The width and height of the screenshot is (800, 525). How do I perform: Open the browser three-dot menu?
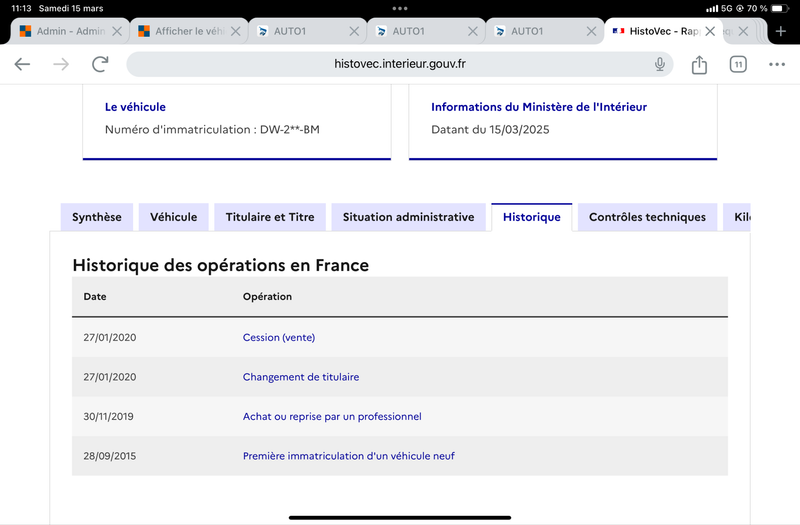coord(777,64)
